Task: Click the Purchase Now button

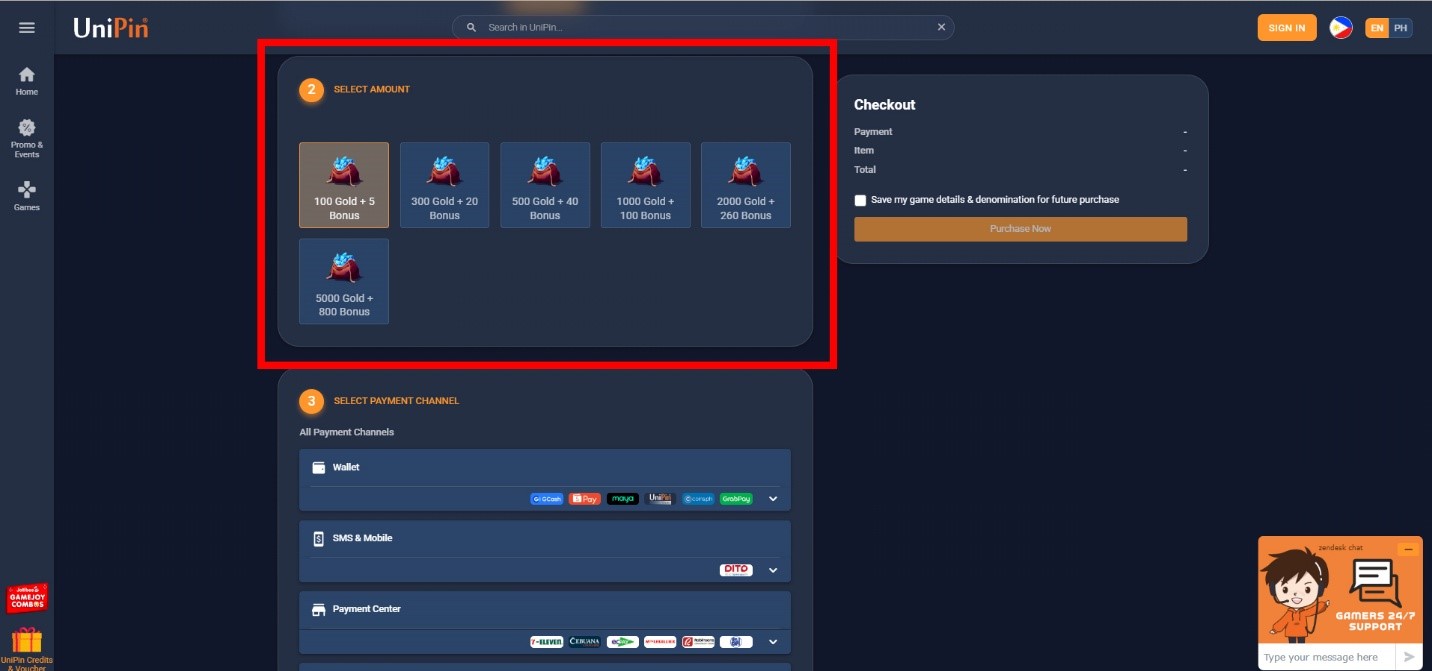Action: click(x=1020, y=229)
